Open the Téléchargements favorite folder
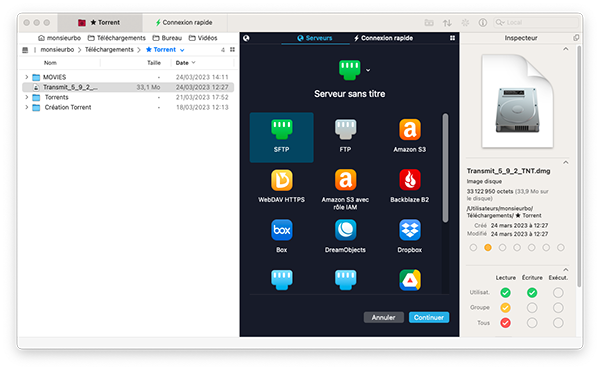This screenshot has height=370, width=600. pyautogui.click(x=117, y=38)
